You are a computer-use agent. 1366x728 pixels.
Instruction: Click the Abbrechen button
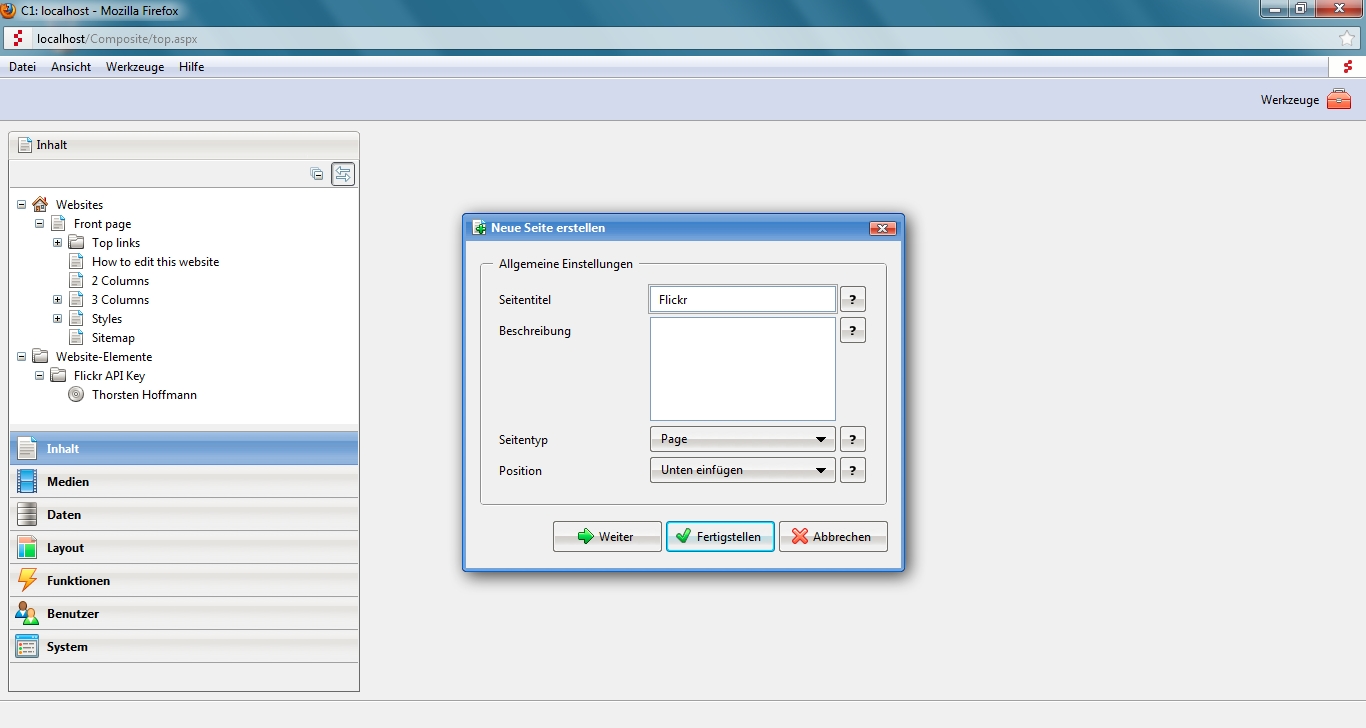[x=832, y=537]
